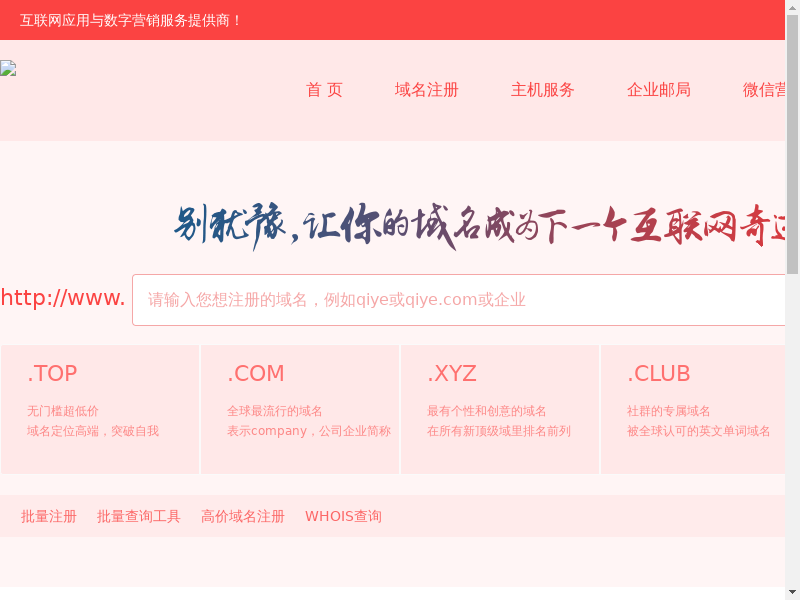Click the 全球最流行的域名 description text
This screenshot has height=600, width=800.
[x=274, y=411]
